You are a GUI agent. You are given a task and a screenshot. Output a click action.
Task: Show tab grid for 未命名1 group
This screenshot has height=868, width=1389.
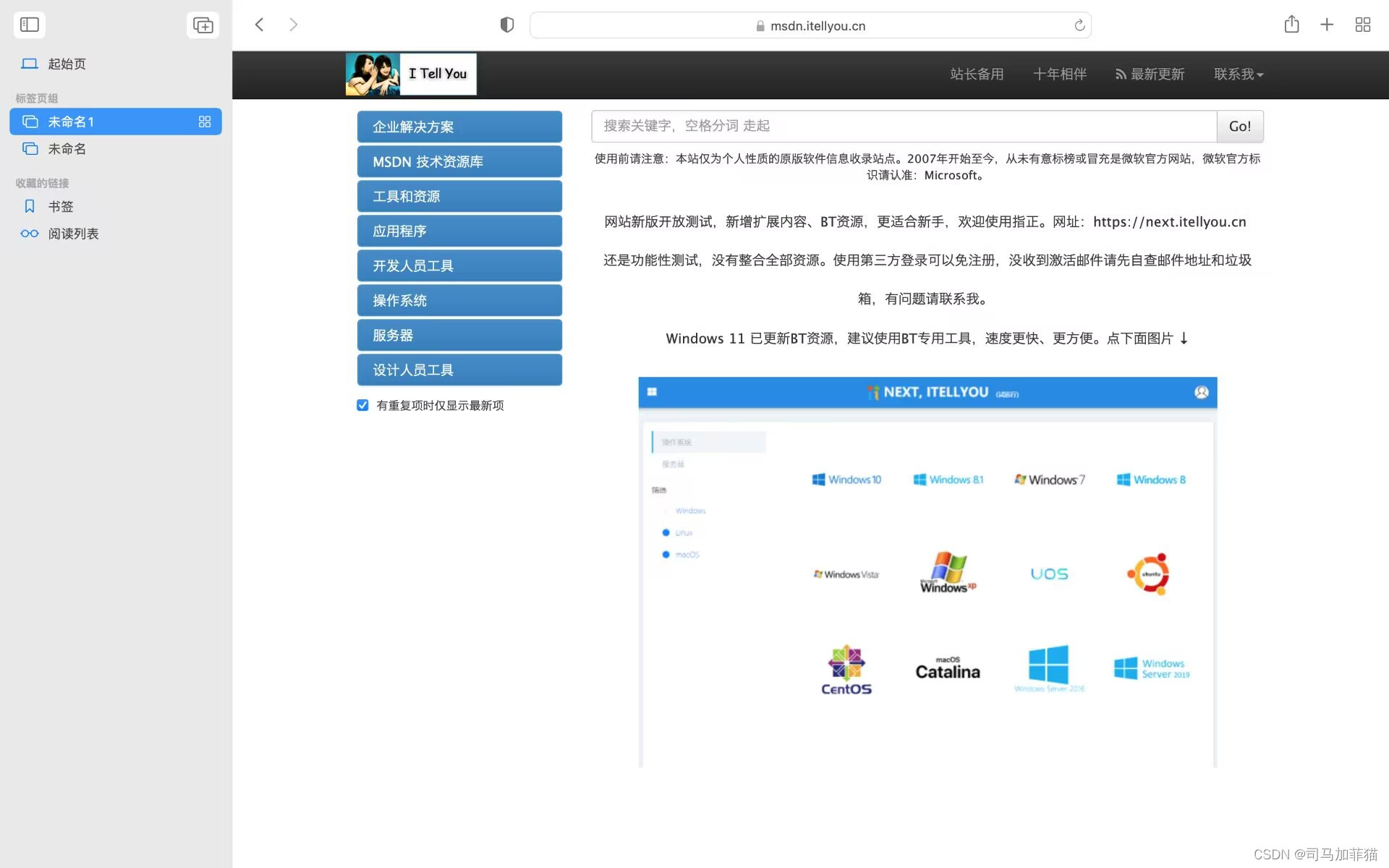(205, 122)
